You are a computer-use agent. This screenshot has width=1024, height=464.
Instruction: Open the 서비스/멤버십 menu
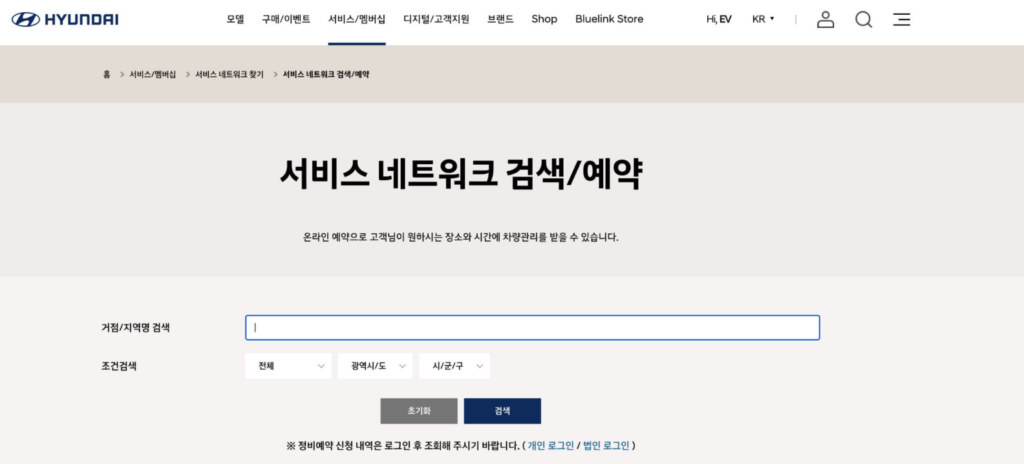357,20
